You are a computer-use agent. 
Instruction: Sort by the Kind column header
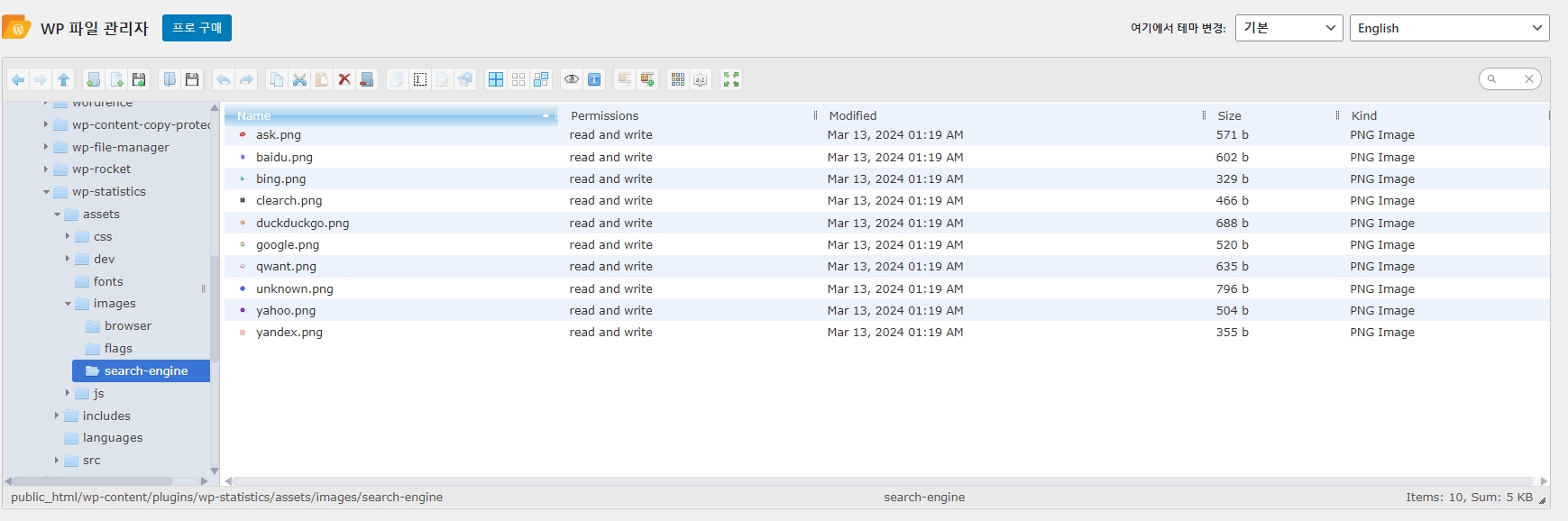(x=1446, y=115)
